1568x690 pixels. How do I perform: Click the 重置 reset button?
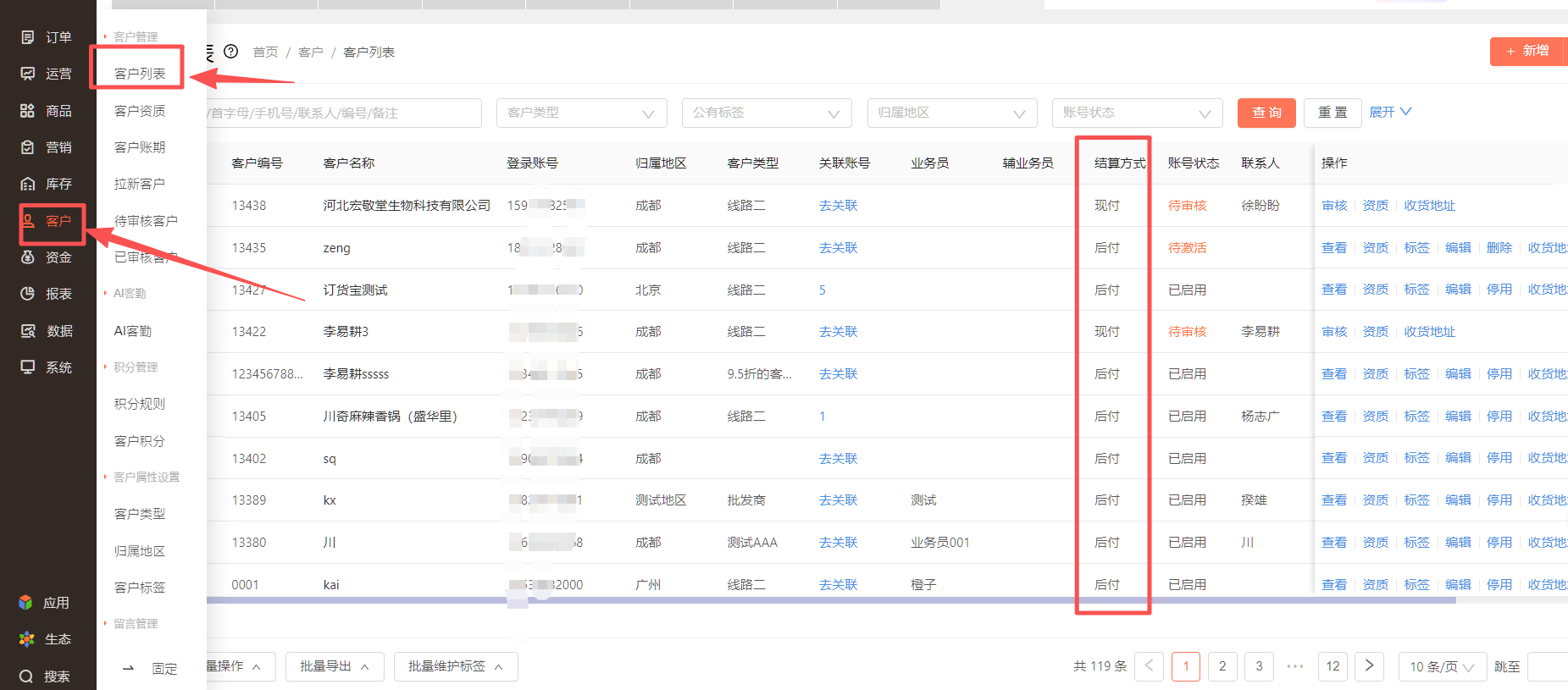1333,113
